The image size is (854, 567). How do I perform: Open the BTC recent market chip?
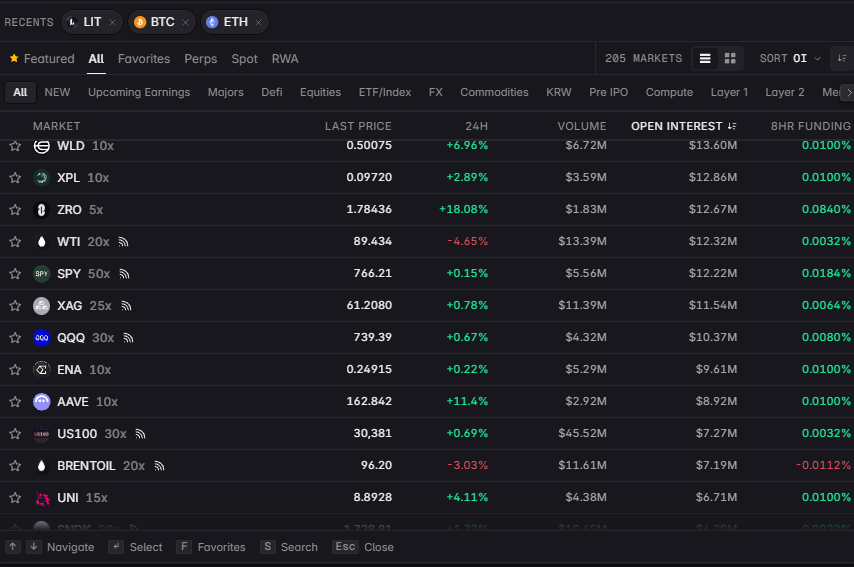tap(162, 22)
